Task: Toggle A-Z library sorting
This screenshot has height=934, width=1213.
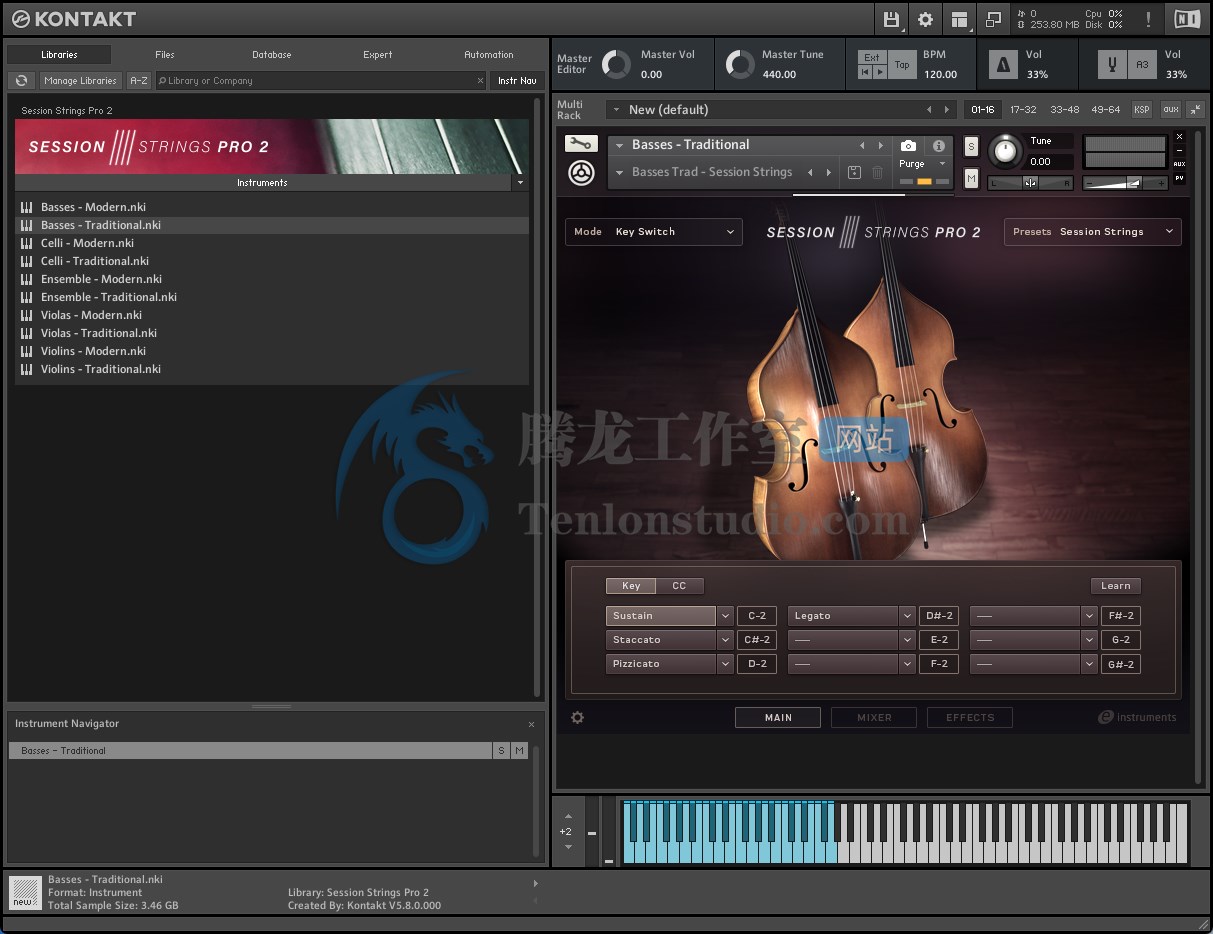Action: pos(139,80)
